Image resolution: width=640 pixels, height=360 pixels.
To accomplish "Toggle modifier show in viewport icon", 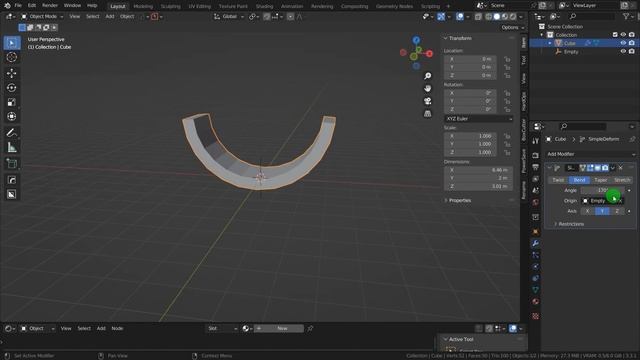I will 598,168.
